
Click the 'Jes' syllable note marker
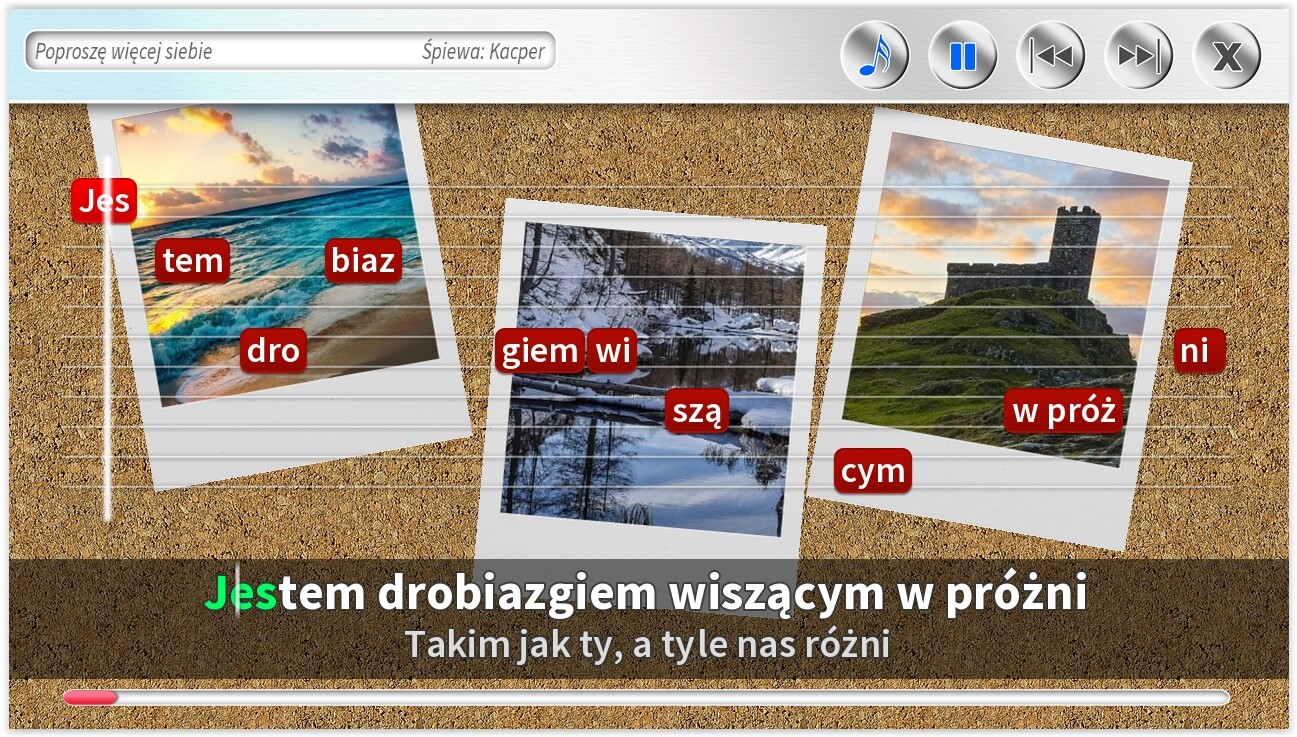[105, 200]
